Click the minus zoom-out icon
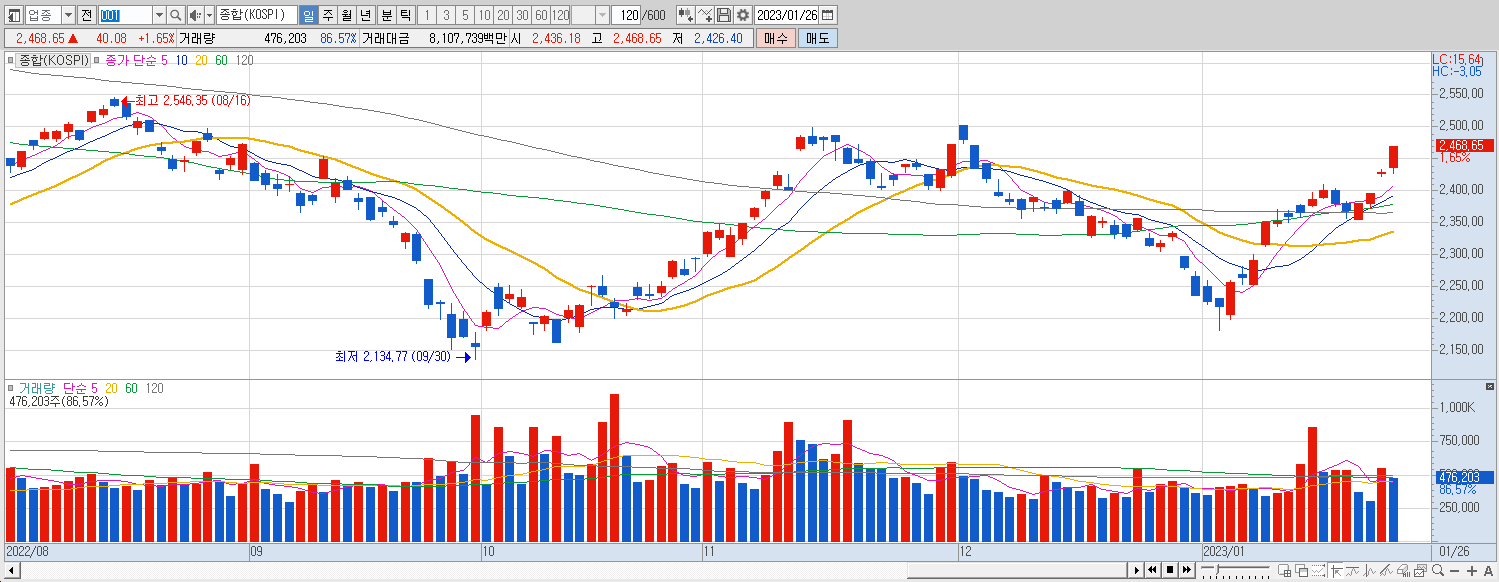 [1455, 571]
